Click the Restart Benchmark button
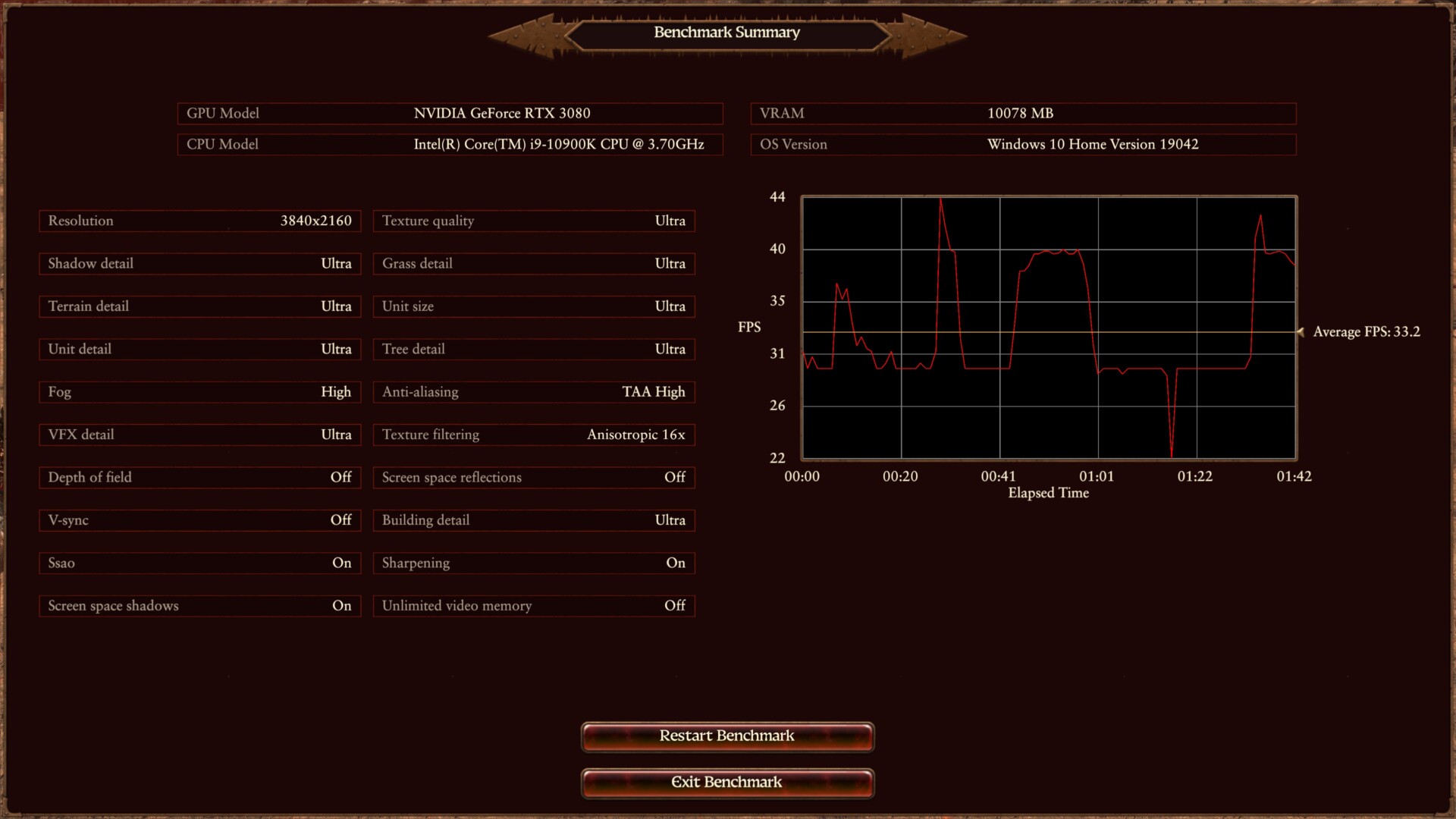 tap(726, 736)
